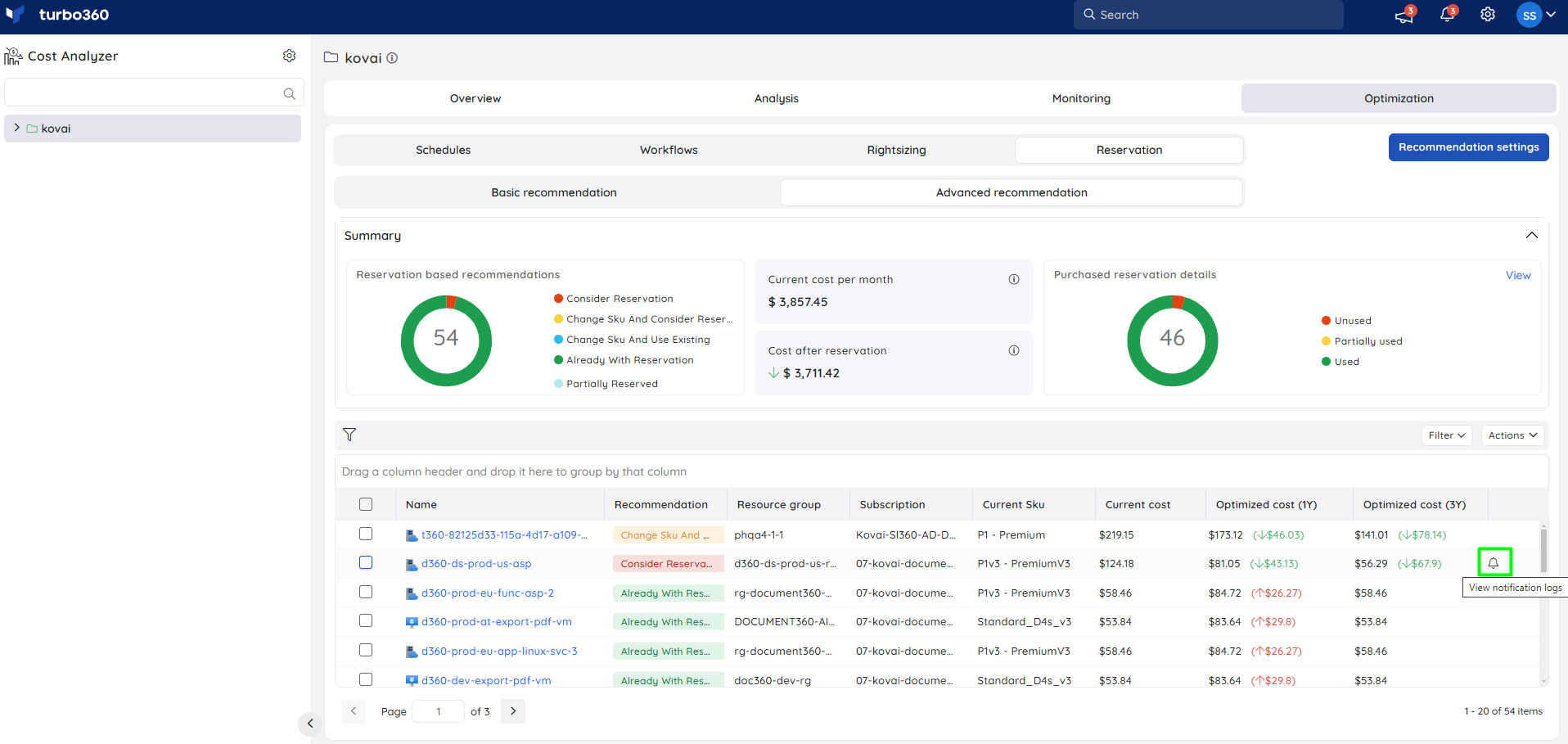This screenshot has height=744, width=1568.
Task: Click VM icon of d360-prod-at-export-pdf-vm
Action: pos(412,622)
